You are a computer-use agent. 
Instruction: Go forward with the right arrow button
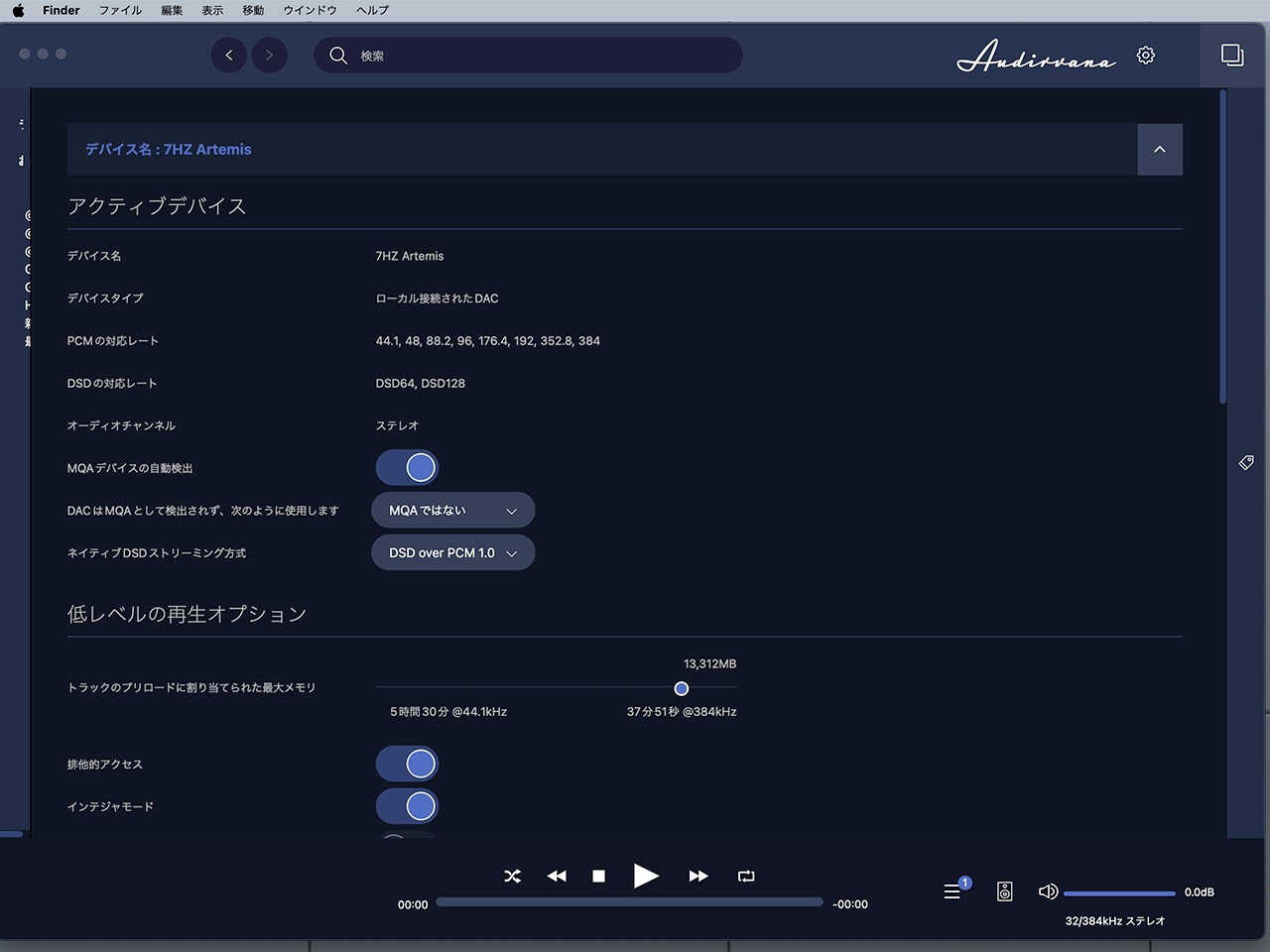coord(269,56)
